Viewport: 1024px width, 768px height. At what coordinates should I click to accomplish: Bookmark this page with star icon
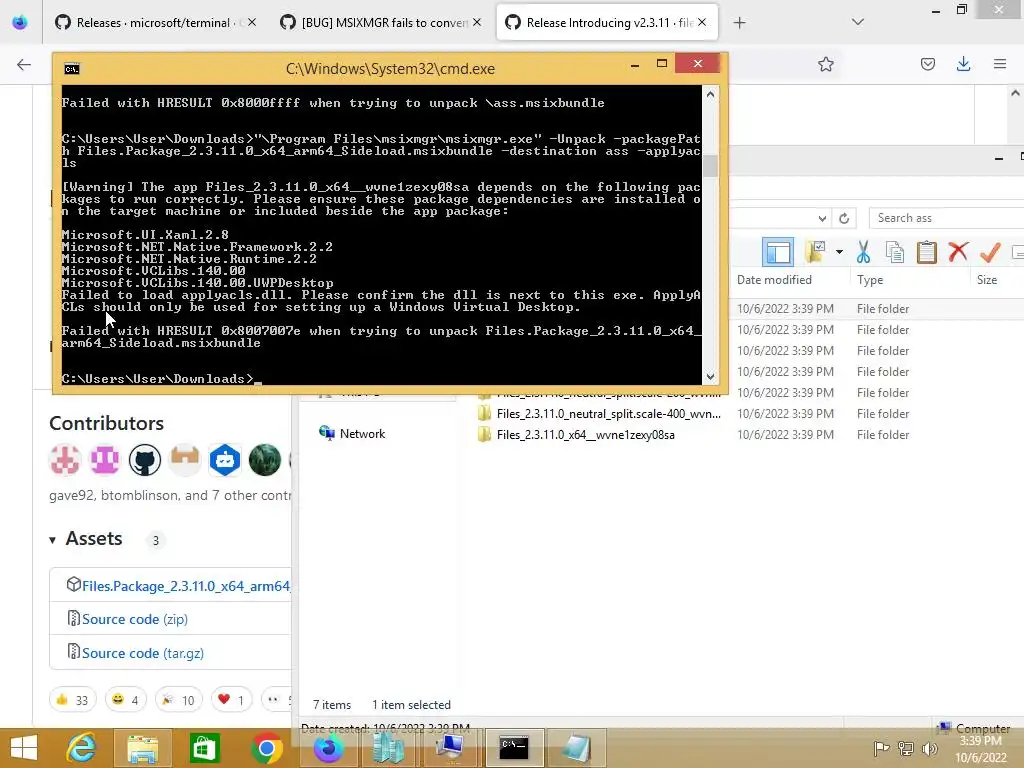click(x=825, y=64)
